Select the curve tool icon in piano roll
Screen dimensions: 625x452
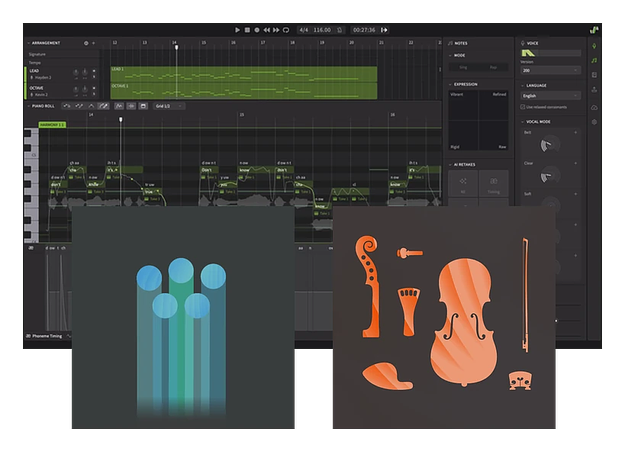tap(91, 106)
